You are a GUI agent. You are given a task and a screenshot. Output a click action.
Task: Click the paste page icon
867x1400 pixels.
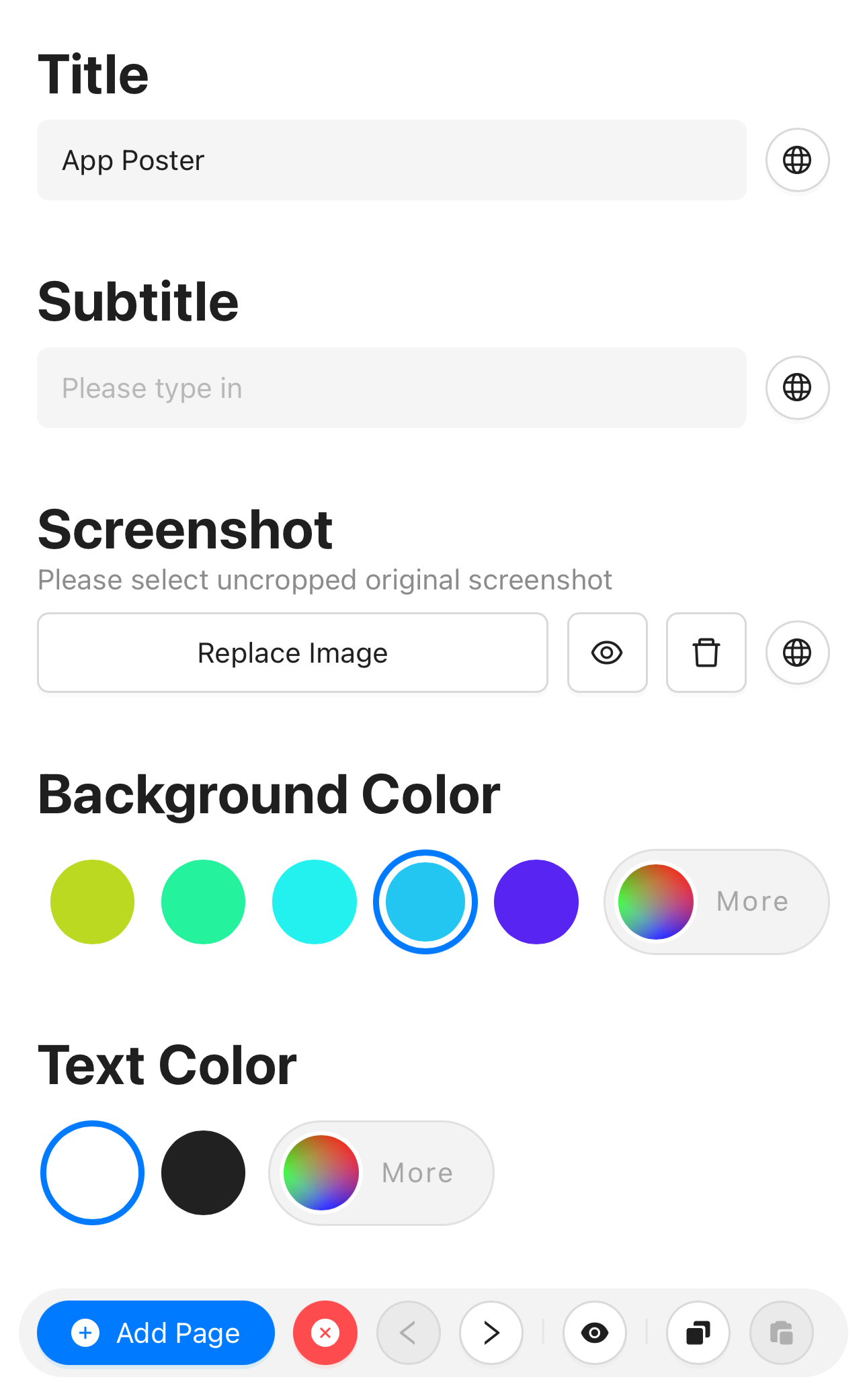[x=781, y=1333]
